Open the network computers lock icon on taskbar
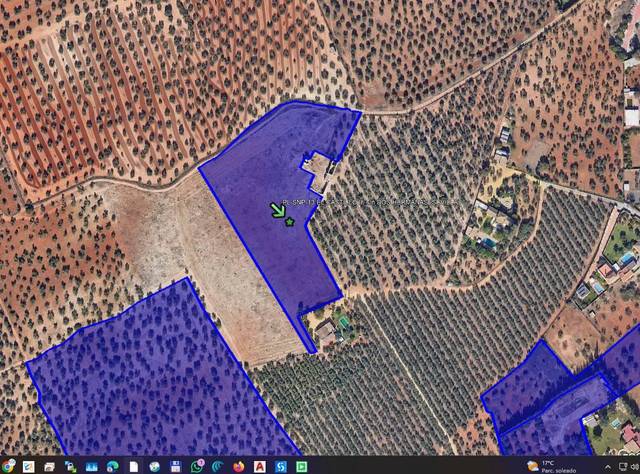The width and height of the screenshot is (640, 474). 71,466
